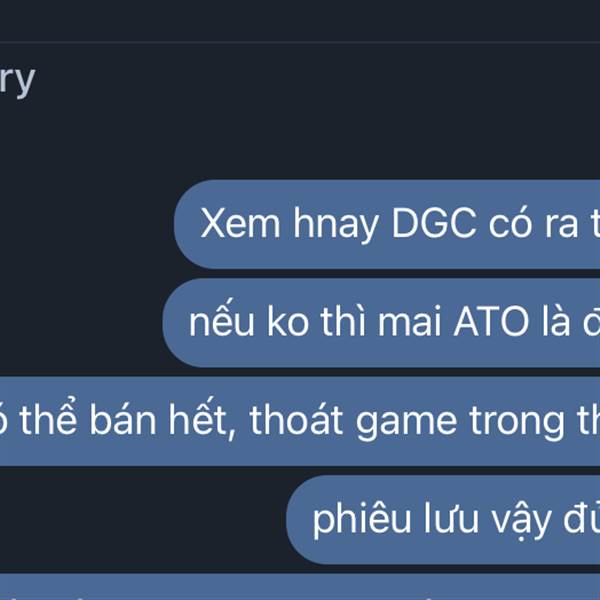Click the word "bán" in the third message
Image resolution: width=600 pixels, height=600 pixels.
pos(122,419)
